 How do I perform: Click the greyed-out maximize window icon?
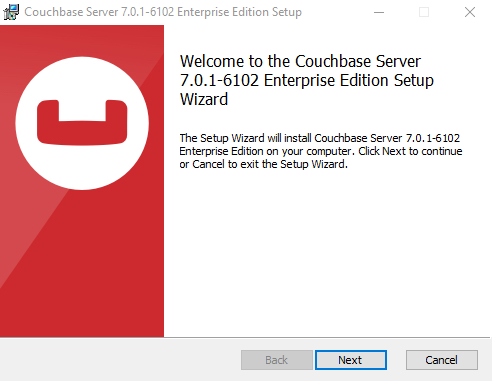click(x=424, y=12)
